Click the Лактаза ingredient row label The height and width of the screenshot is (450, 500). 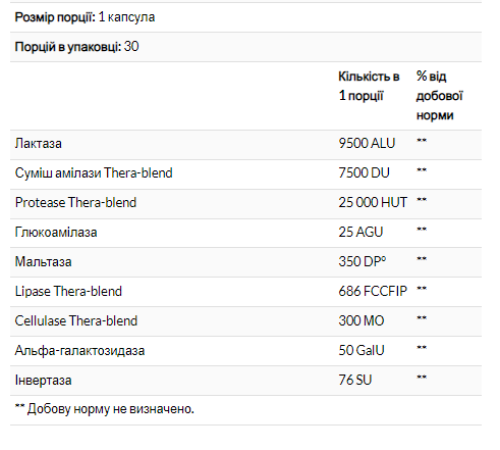[38, 144]
